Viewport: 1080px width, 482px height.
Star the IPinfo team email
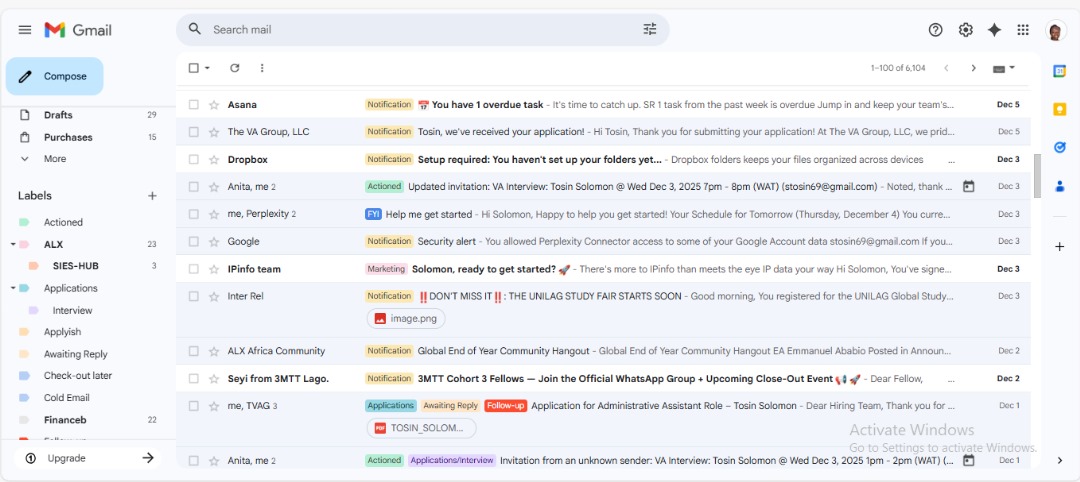214,269
